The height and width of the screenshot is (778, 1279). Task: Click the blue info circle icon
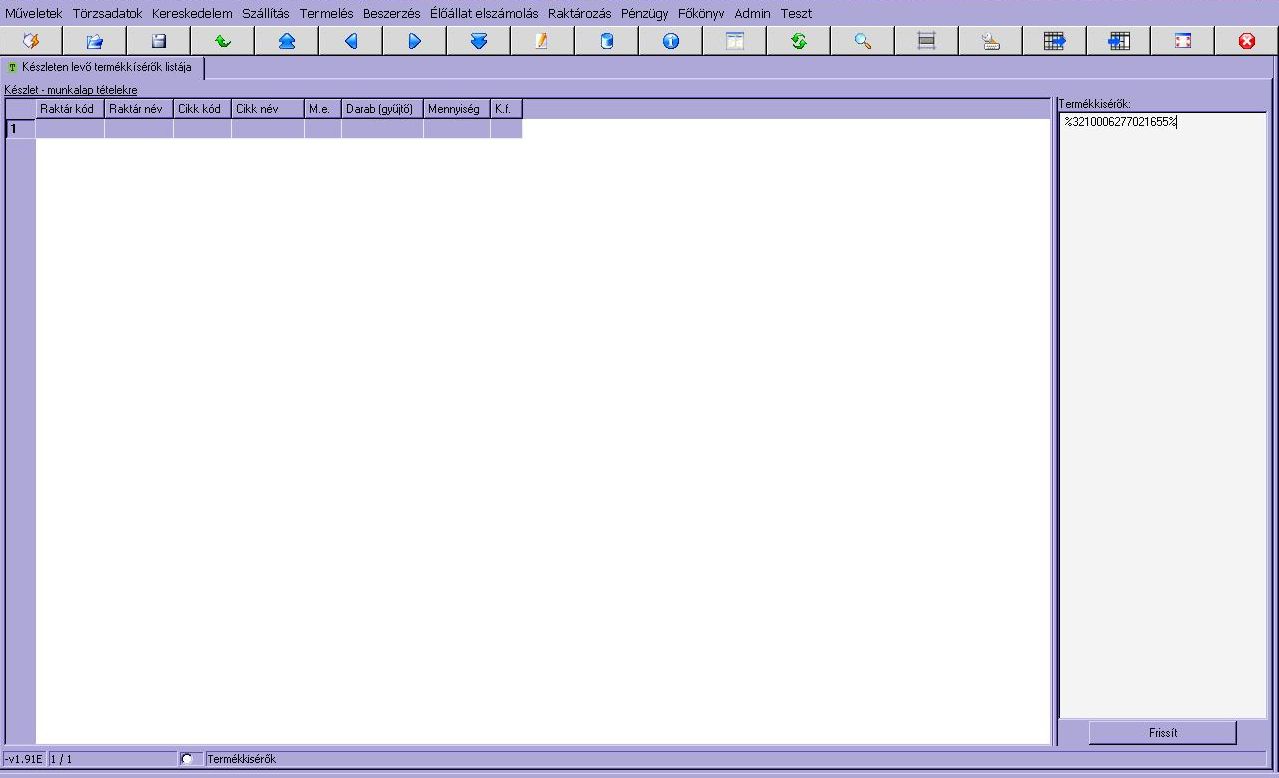tap(671, 41)
